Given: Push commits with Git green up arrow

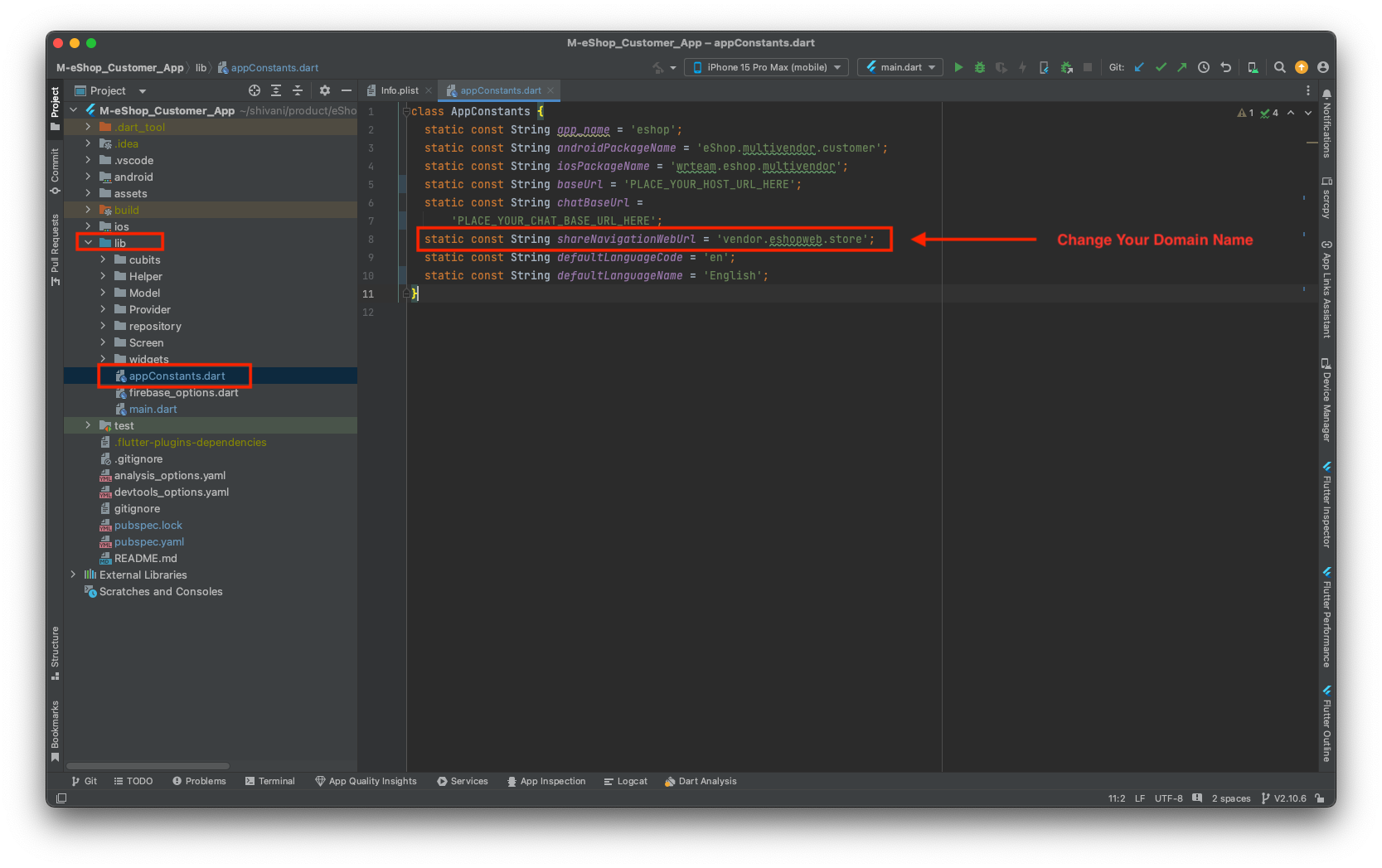Looking at the screenshot, I should (1182, 67).
